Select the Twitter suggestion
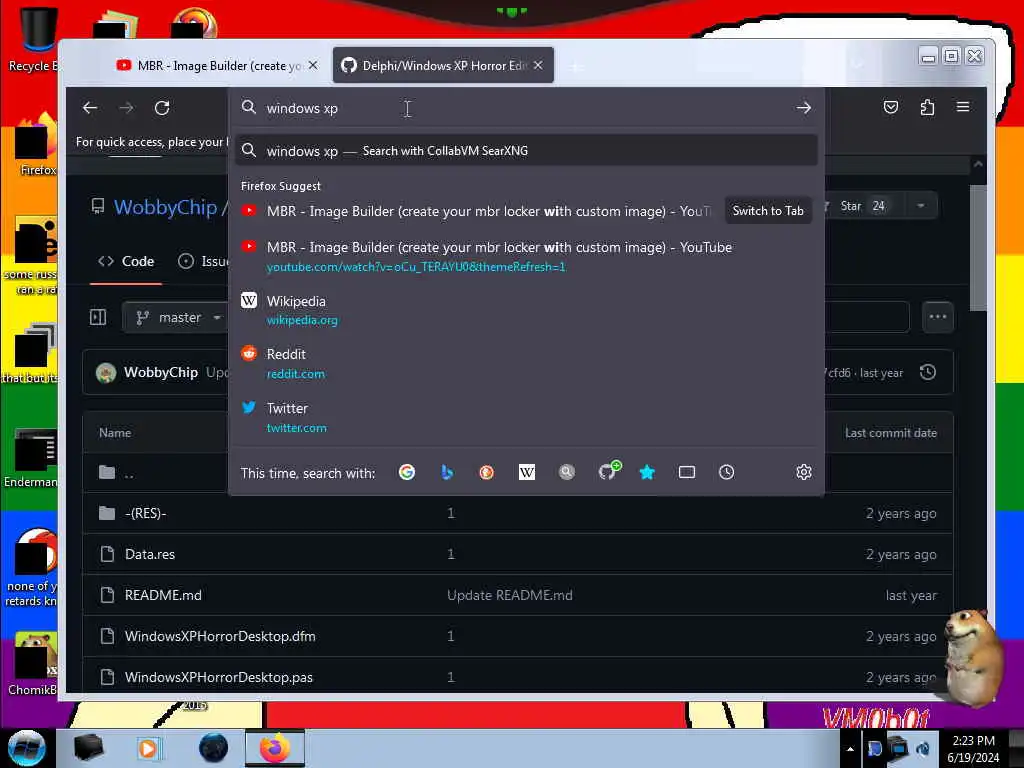The height and width of the screenshot is (768, 1024). [526, 417]
